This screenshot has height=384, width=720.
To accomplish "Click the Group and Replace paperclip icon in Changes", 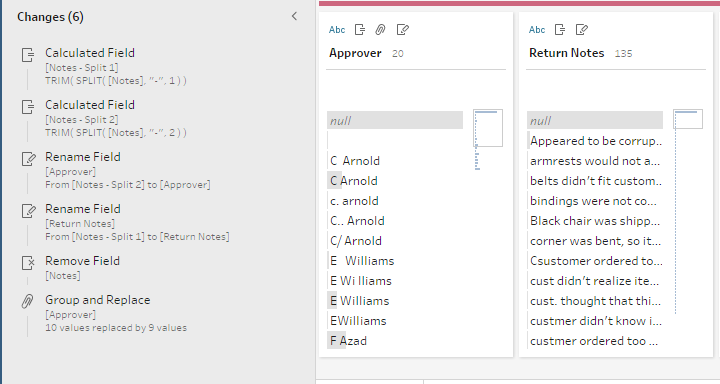I will (x=28, y=301).
